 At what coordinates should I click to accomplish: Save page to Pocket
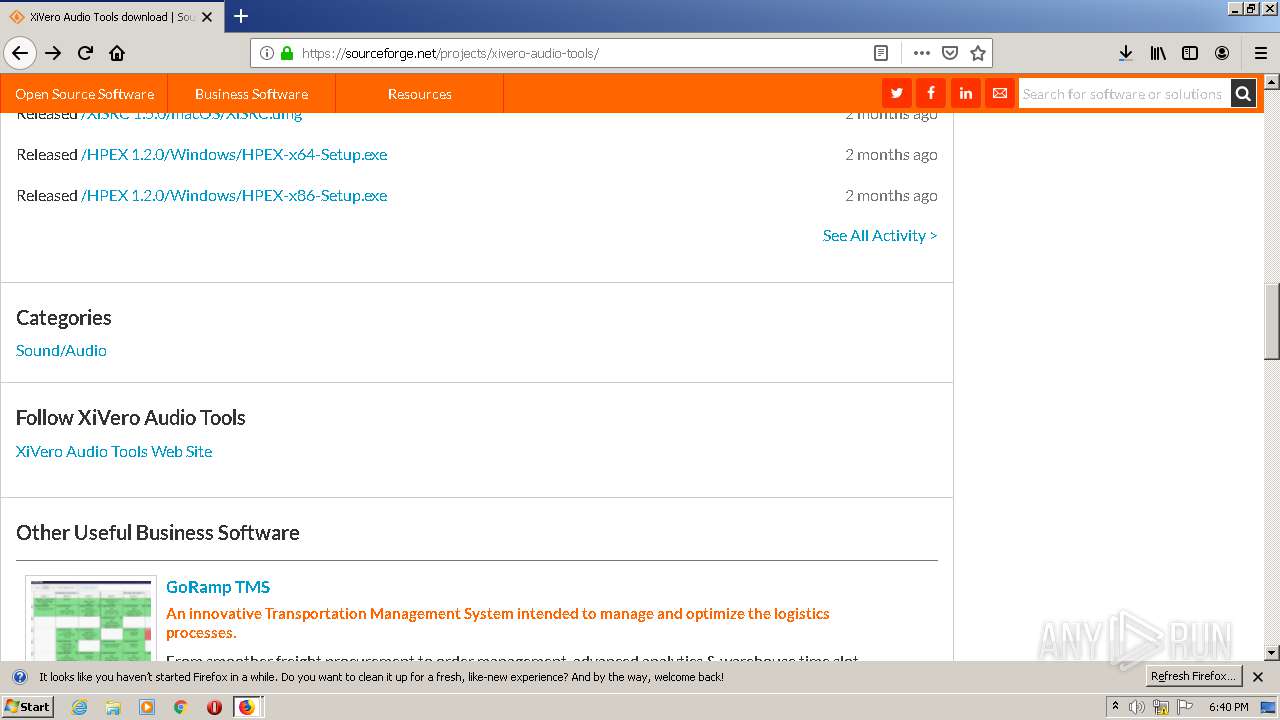pos(950,53)
